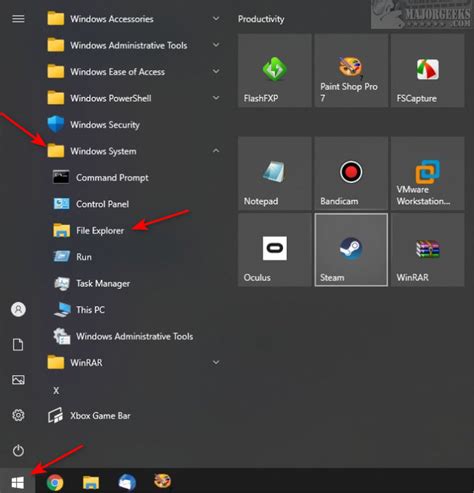Launch the Oculus tile

275,250
